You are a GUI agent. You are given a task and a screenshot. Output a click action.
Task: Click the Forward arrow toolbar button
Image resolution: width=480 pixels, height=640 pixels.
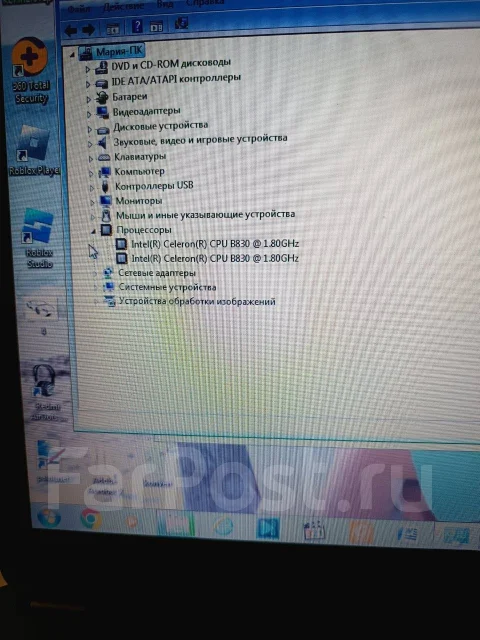click(89, 30)
